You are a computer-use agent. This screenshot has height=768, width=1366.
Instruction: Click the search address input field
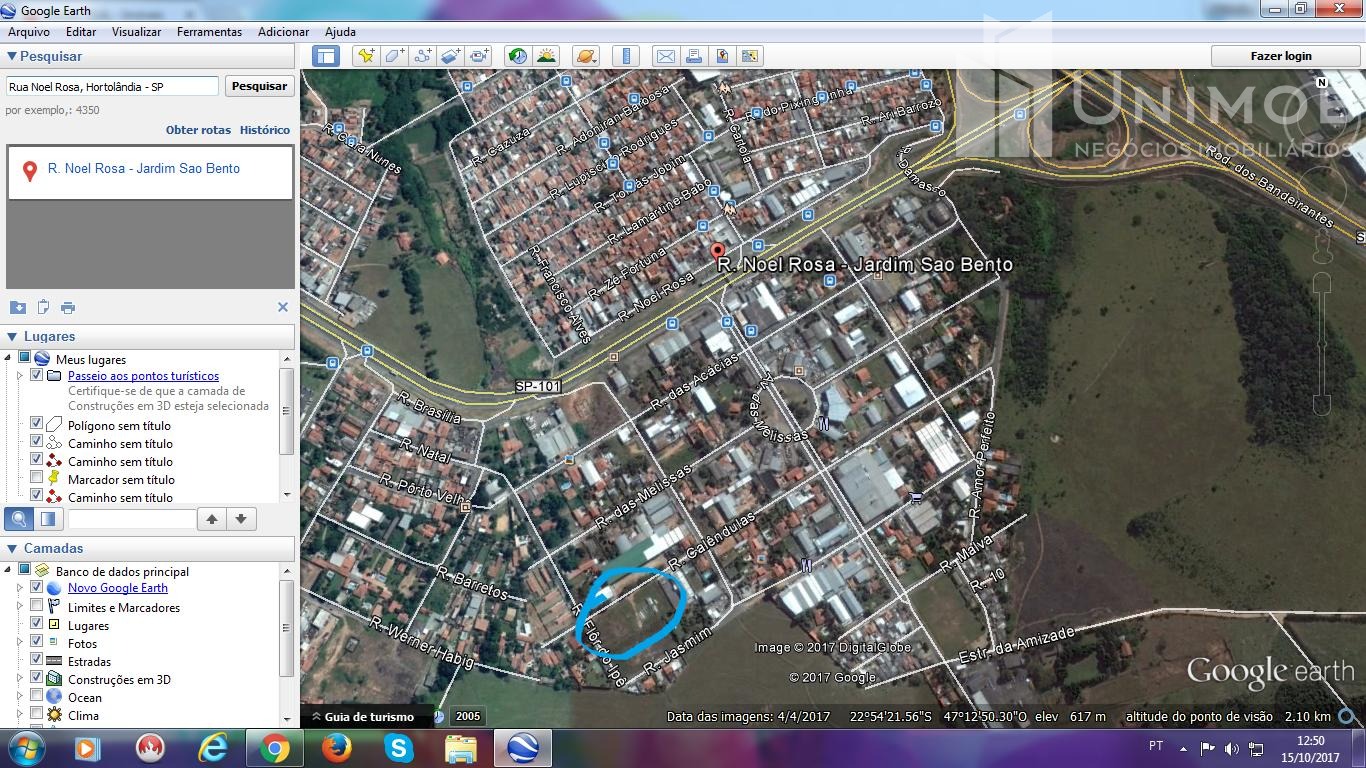[112, 87]
